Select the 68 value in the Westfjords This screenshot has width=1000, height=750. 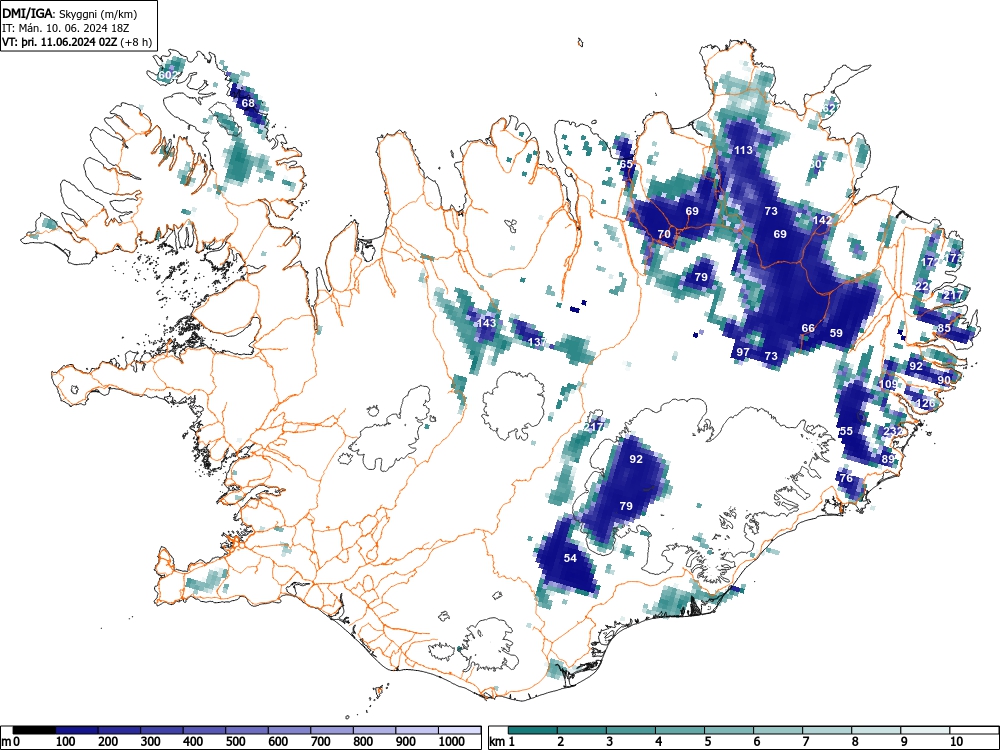click(248, 103)
